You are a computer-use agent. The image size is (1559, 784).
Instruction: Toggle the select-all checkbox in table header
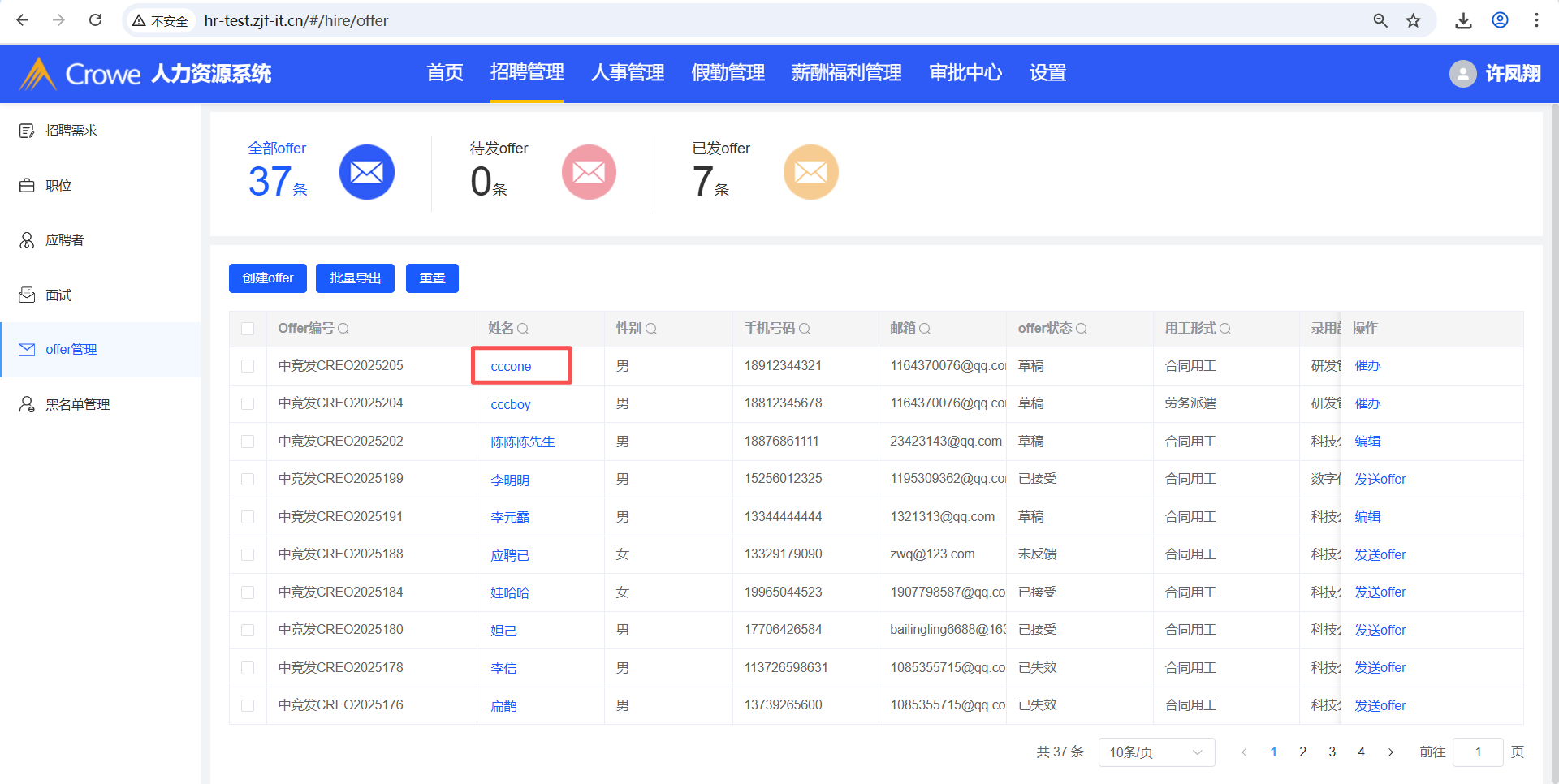248,329
